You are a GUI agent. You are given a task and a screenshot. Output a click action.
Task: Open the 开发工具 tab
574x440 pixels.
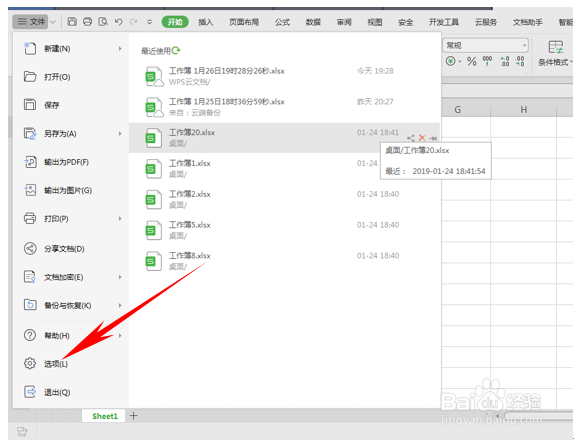click(x=444, y=22)
